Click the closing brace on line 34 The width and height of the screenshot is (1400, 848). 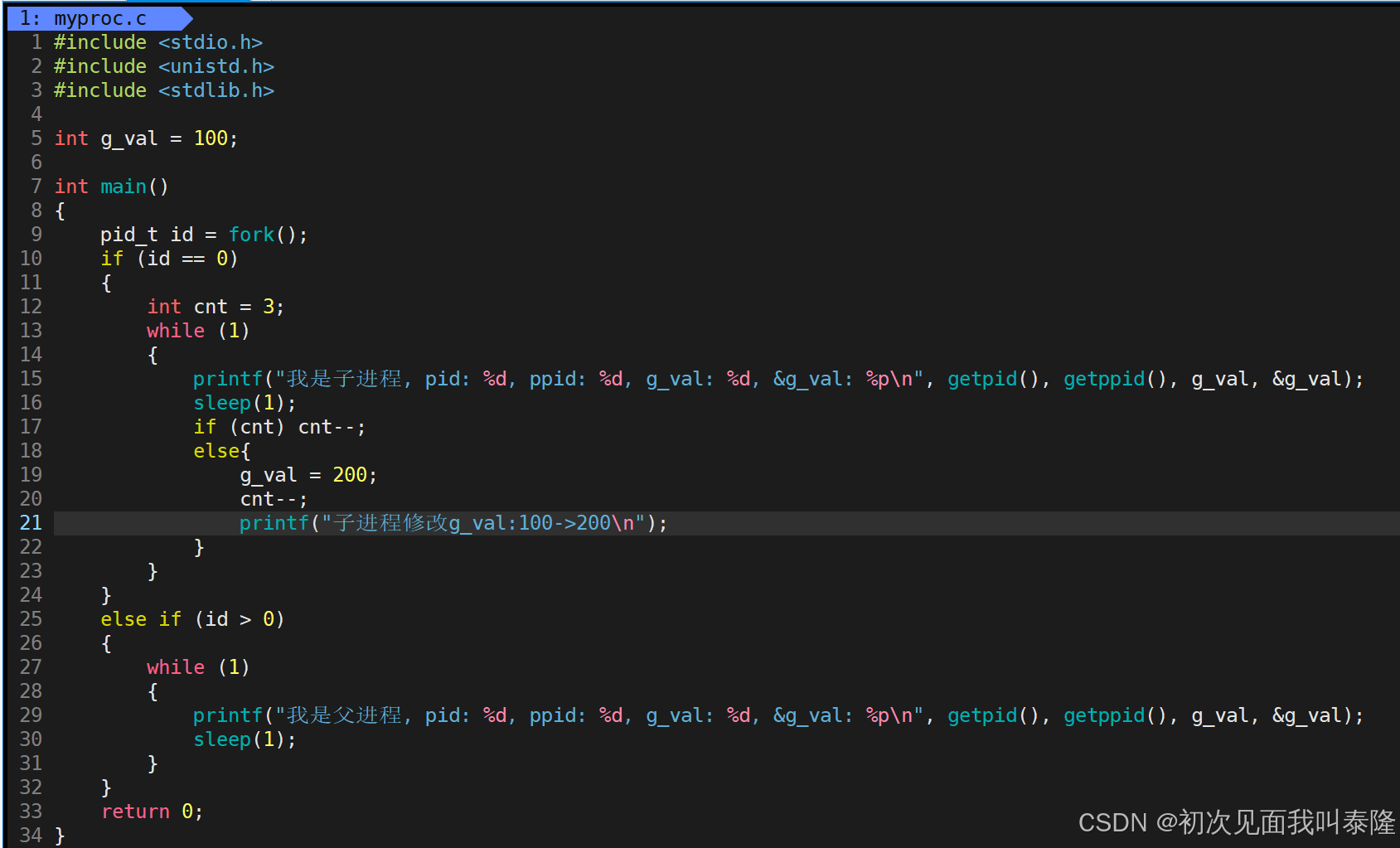click(x=60, y=836)
